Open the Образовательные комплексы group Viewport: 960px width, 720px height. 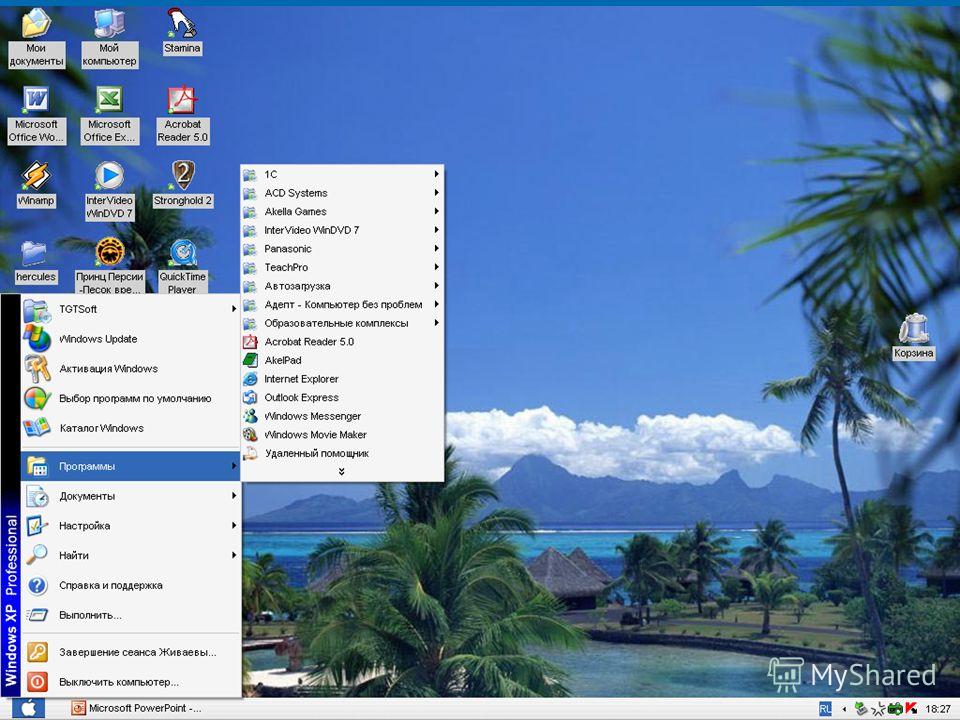[342, 323]
